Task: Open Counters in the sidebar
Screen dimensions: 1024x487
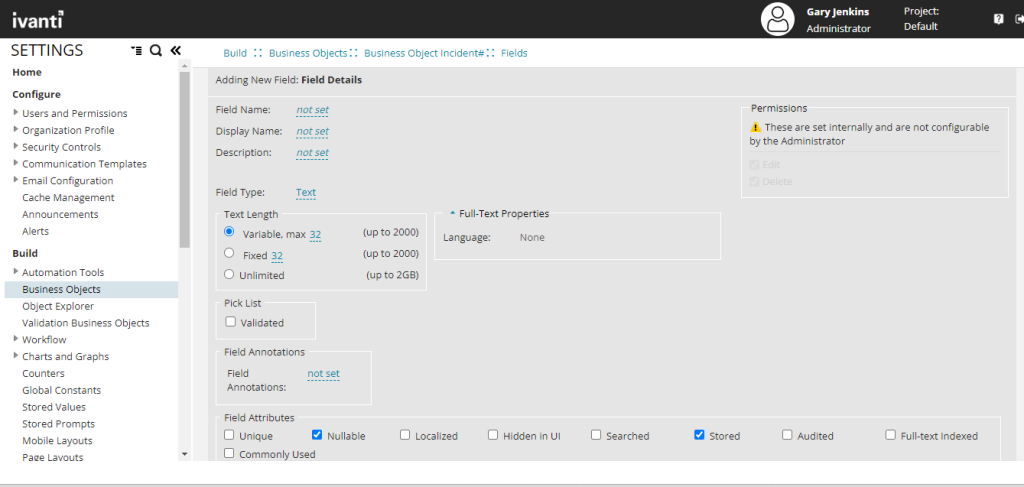Action: (43, 373)
